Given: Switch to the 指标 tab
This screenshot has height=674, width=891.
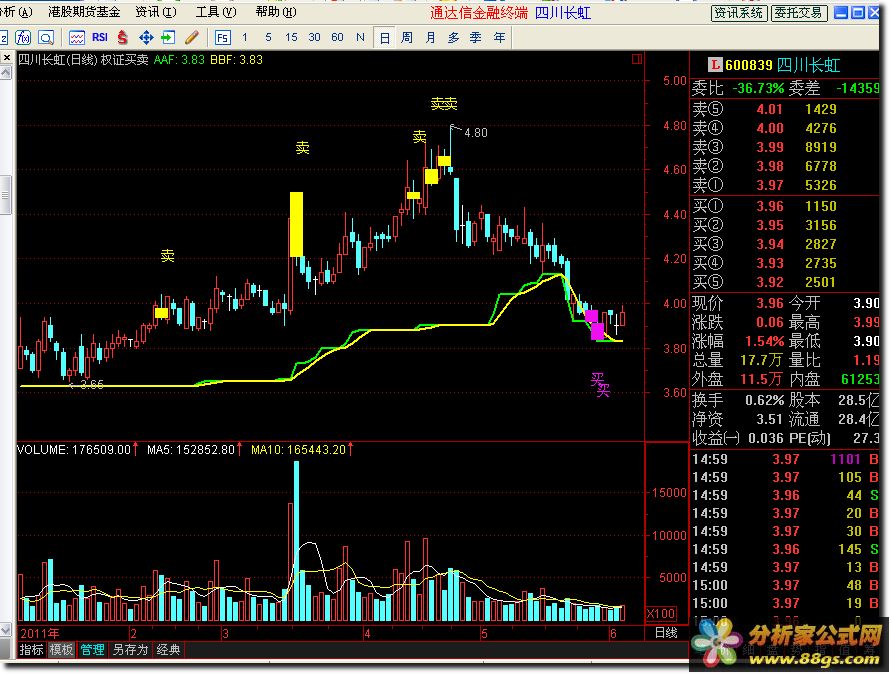Looking at the screenshot, I should pyautogui.click(x=31, y=650).
